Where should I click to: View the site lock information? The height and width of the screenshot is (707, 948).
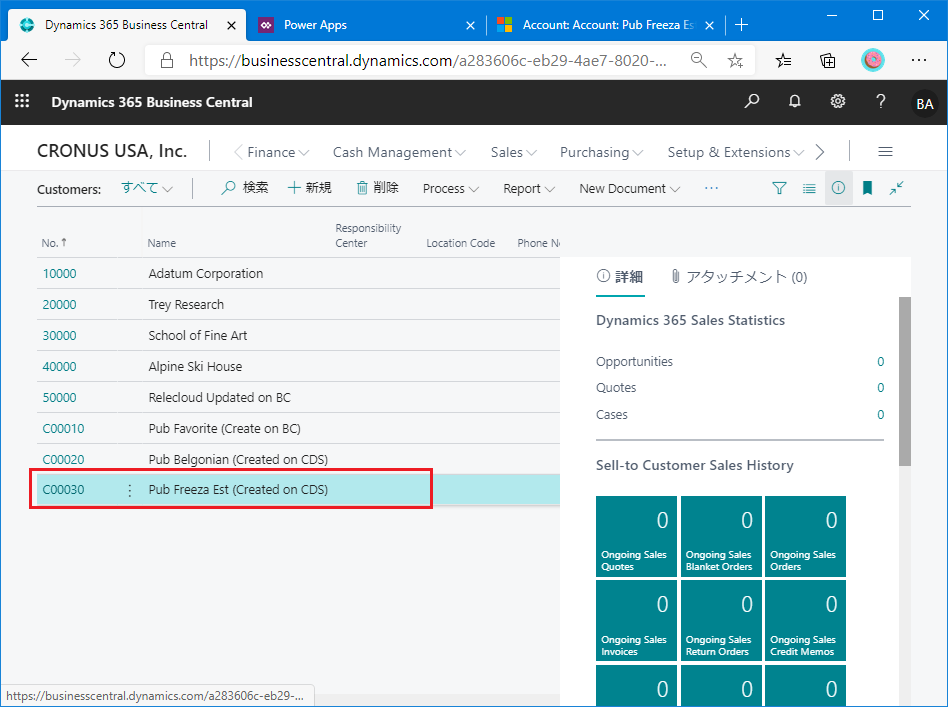[x=167, y=60]
